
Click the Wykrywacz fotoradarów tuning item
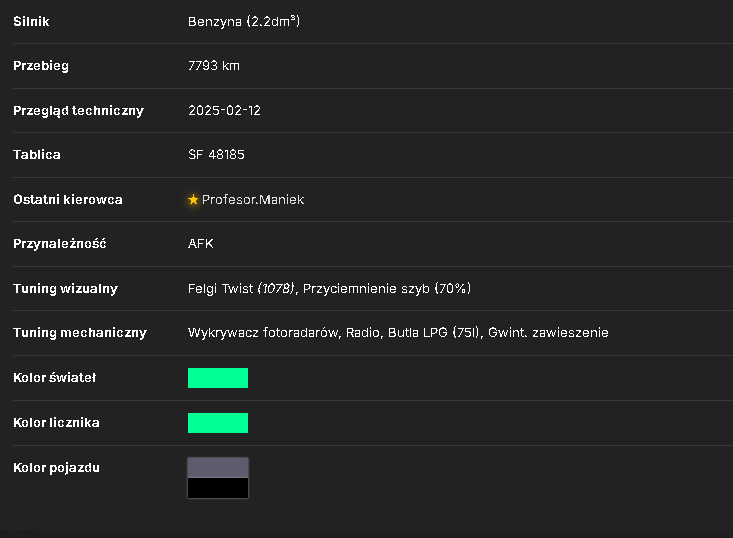[x=264, y=333]
